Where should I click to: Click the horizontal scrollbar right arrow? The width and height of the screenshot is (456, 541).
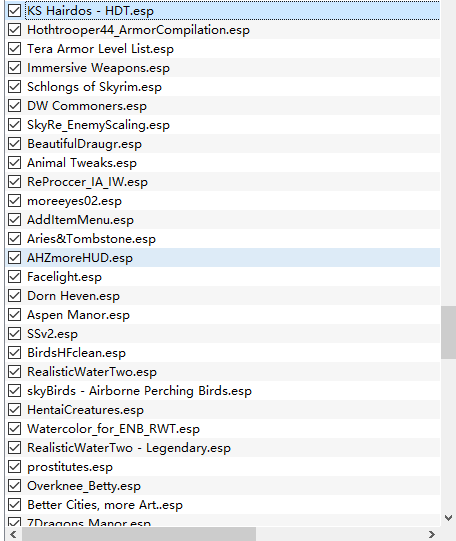click(432, 534)
